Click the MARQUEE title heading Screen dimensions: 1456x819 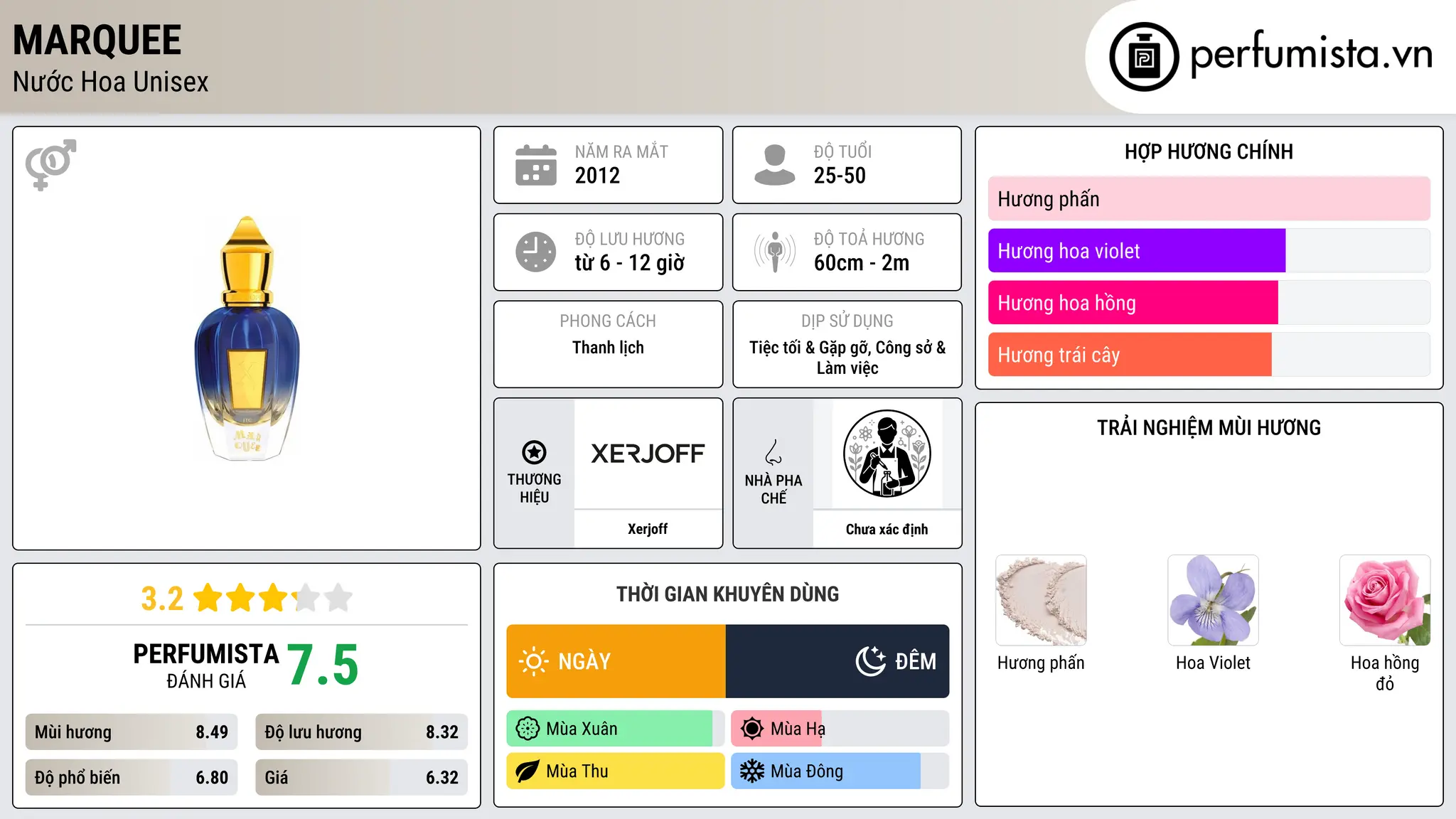coord(97,40)
